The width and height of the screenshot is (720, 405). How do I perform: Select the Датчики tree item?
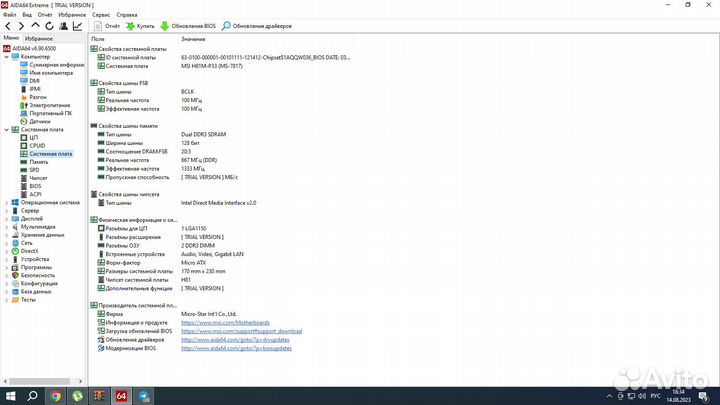click(x=35, y=121)
